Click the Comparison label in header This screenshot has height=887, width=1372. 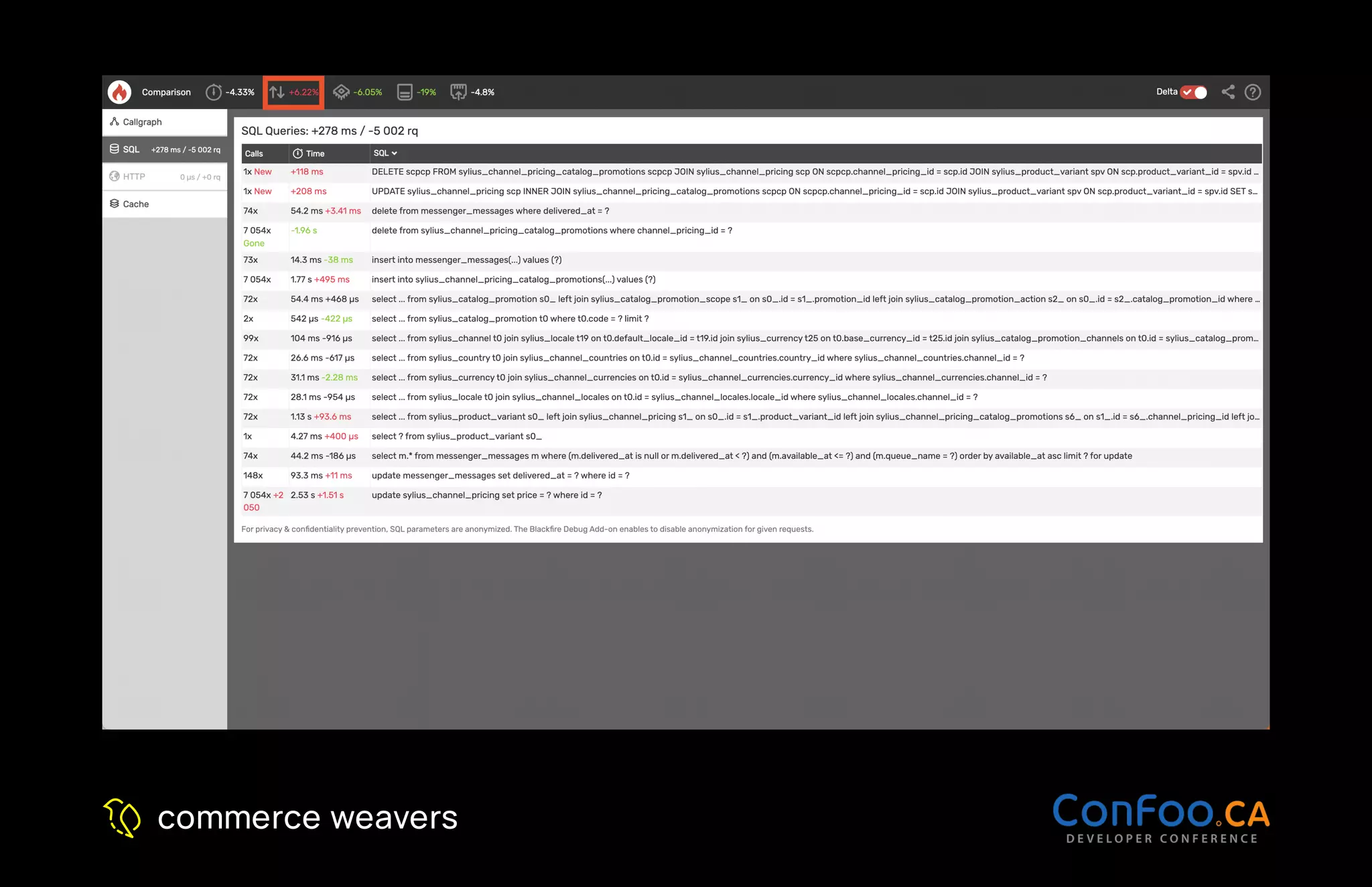(166, 92)
